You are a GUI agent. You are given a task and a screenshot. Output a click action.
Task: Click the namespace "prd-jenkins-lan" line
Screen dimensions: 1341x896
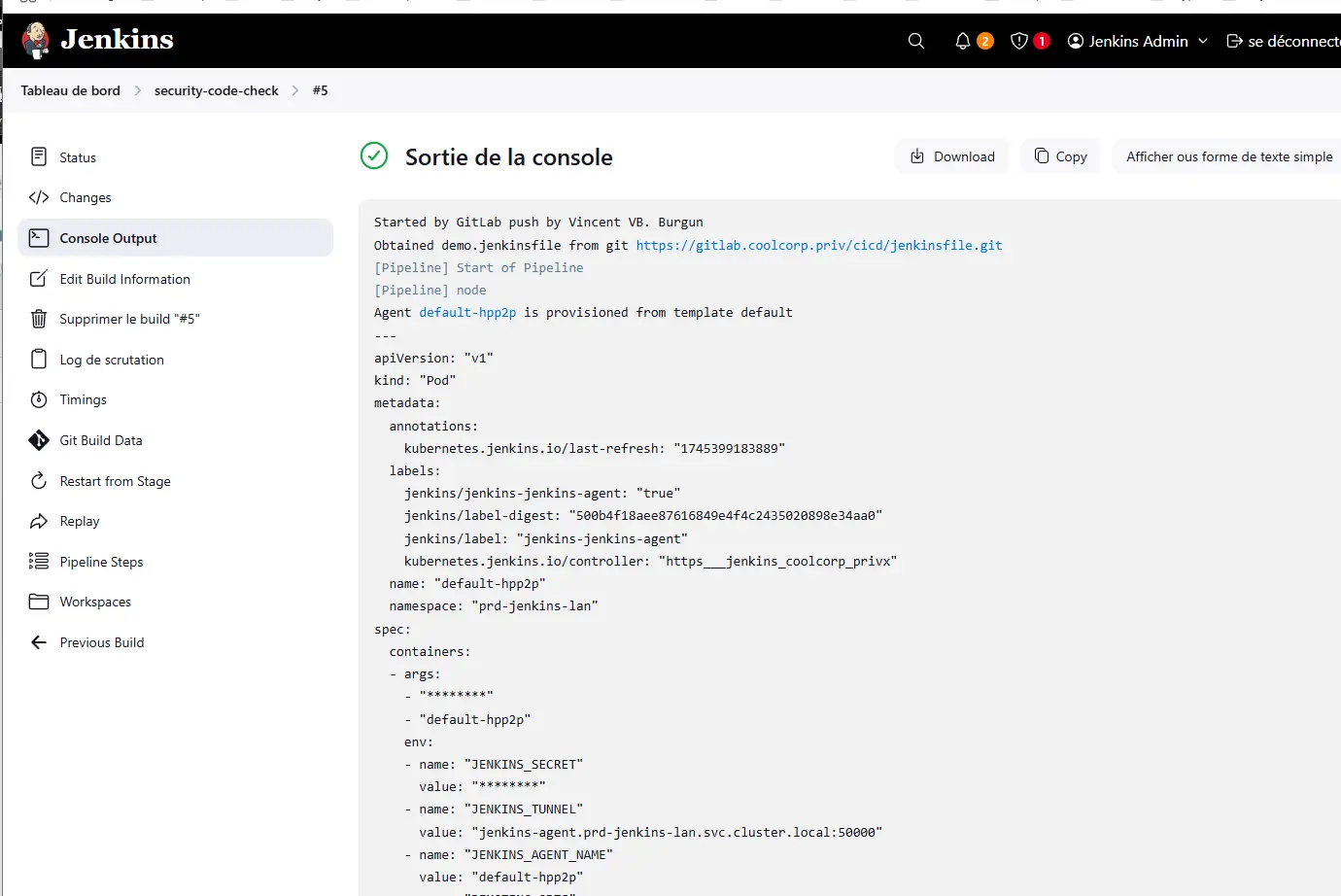[x=494, y=605]
